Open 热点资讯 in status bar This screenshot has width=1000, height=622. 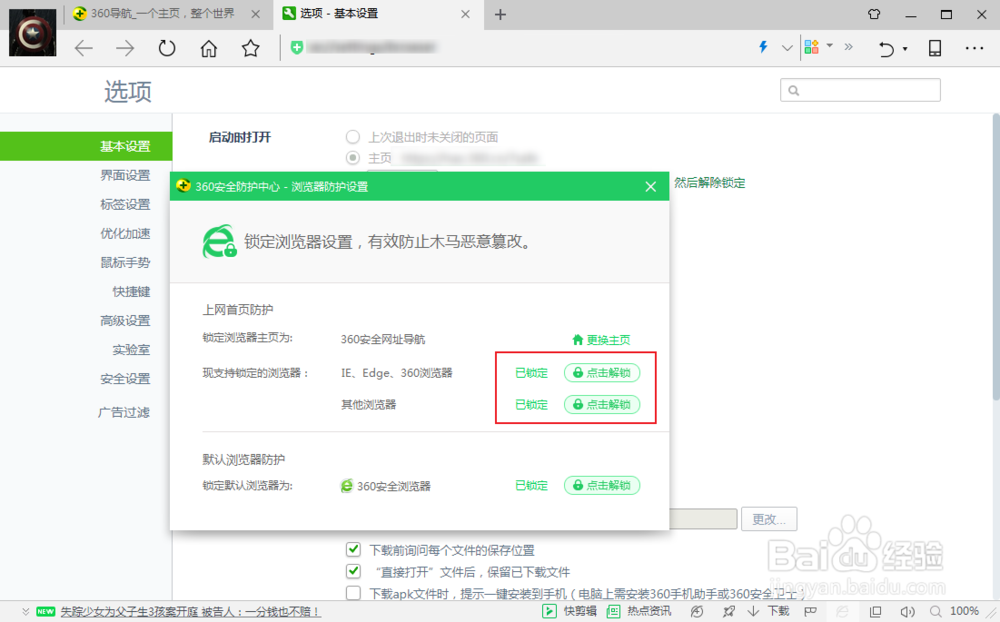click(639, 611)
